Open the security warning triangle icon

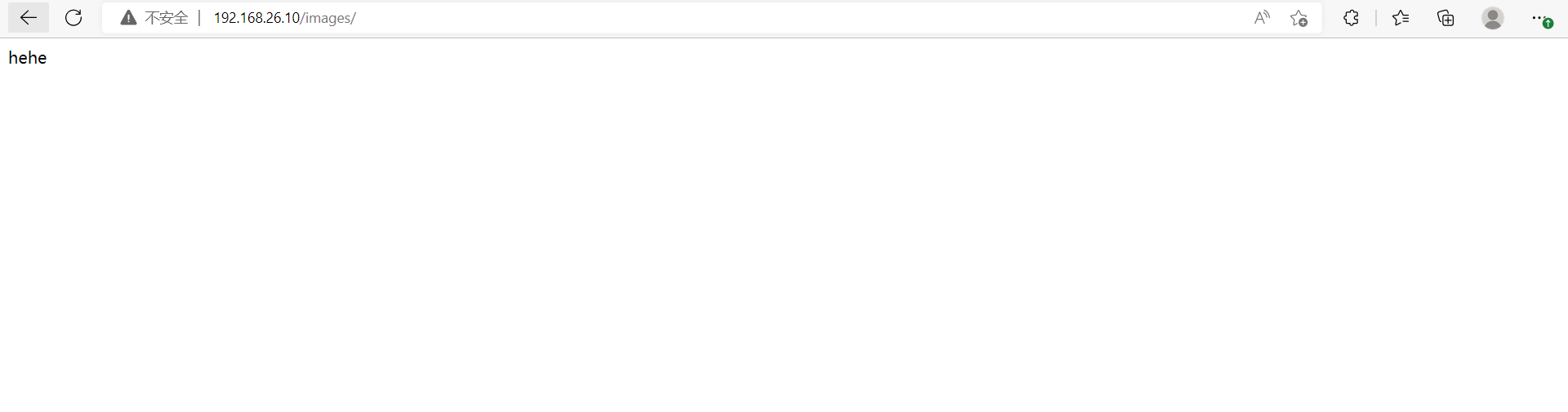tap(128, 18)
